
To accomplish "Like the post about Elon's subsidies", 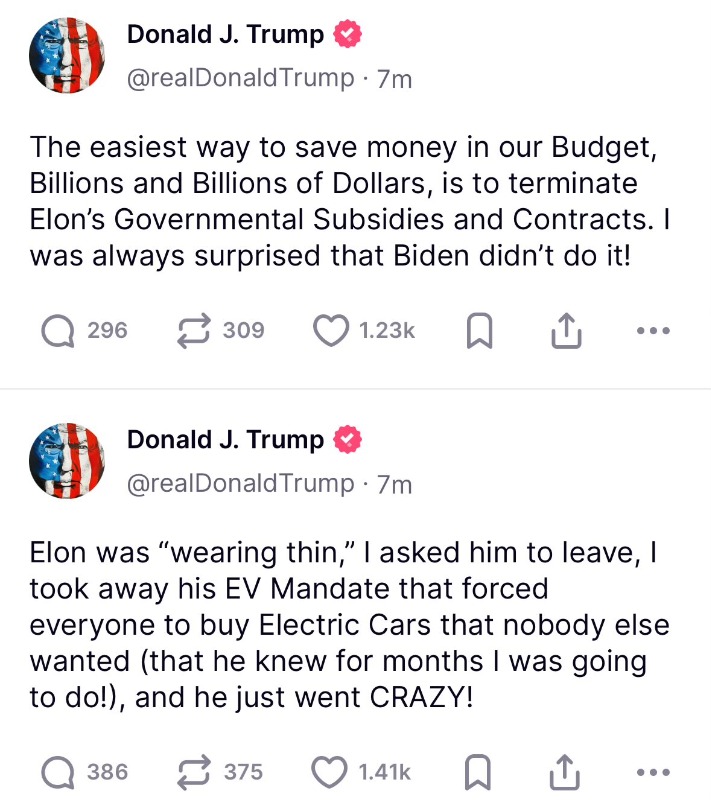I will tap(330, 330).
